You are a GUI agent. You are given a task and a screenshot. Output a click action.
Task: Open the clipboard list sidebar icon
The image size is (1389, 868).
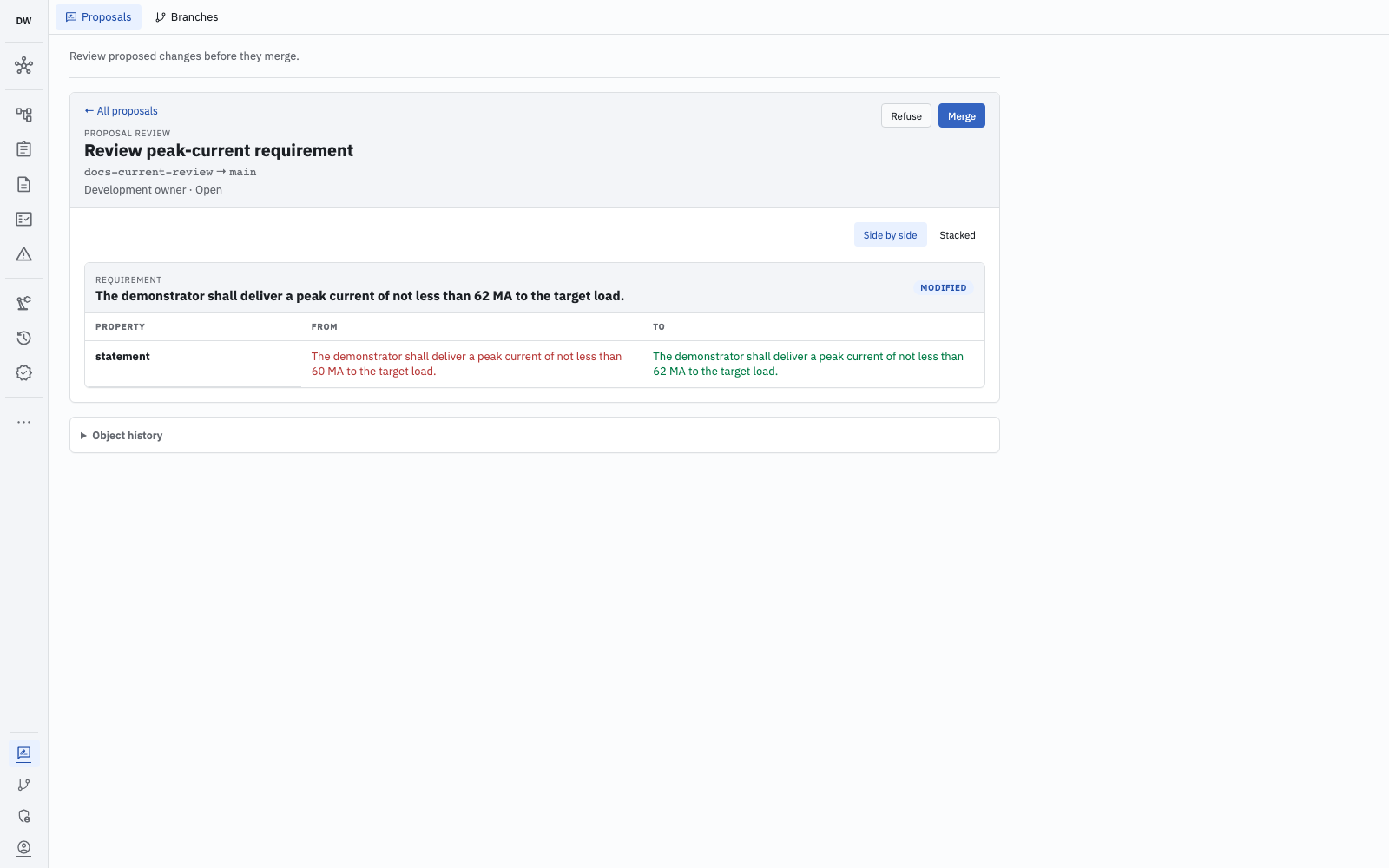pyautogui.click(x=23, y=149)
